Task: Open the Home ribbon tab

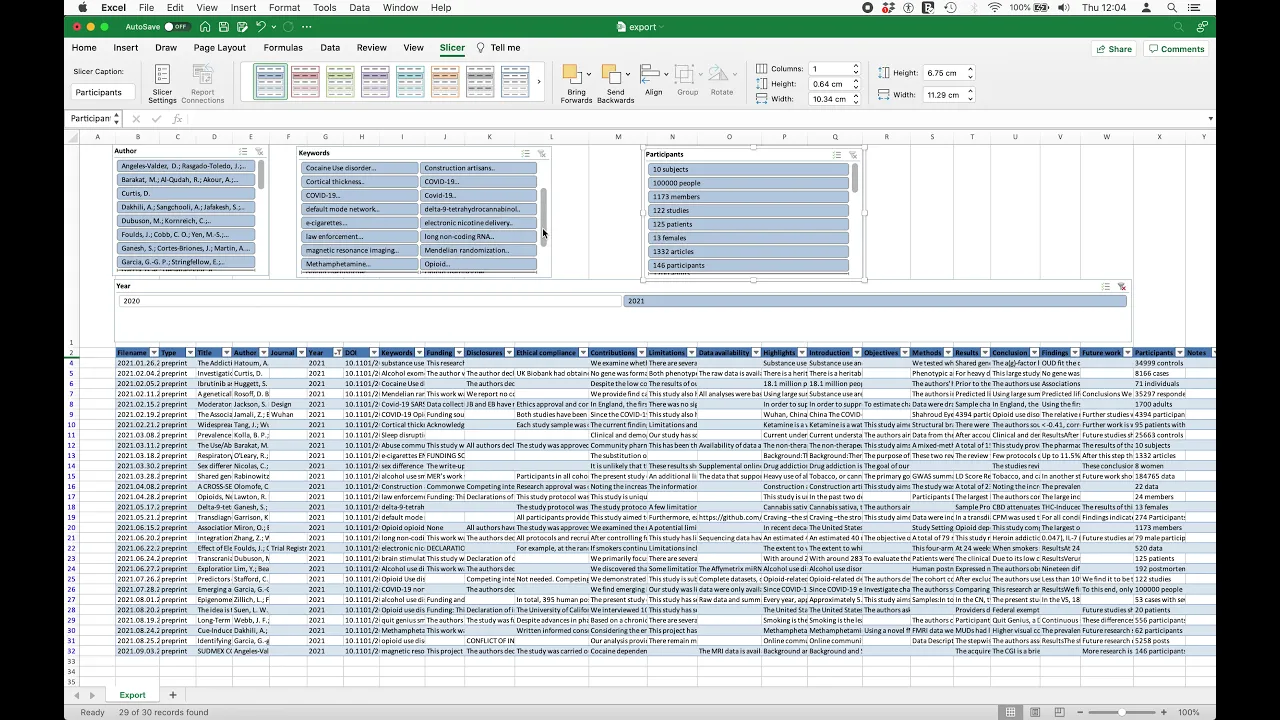Action: [x=84, y=48]
